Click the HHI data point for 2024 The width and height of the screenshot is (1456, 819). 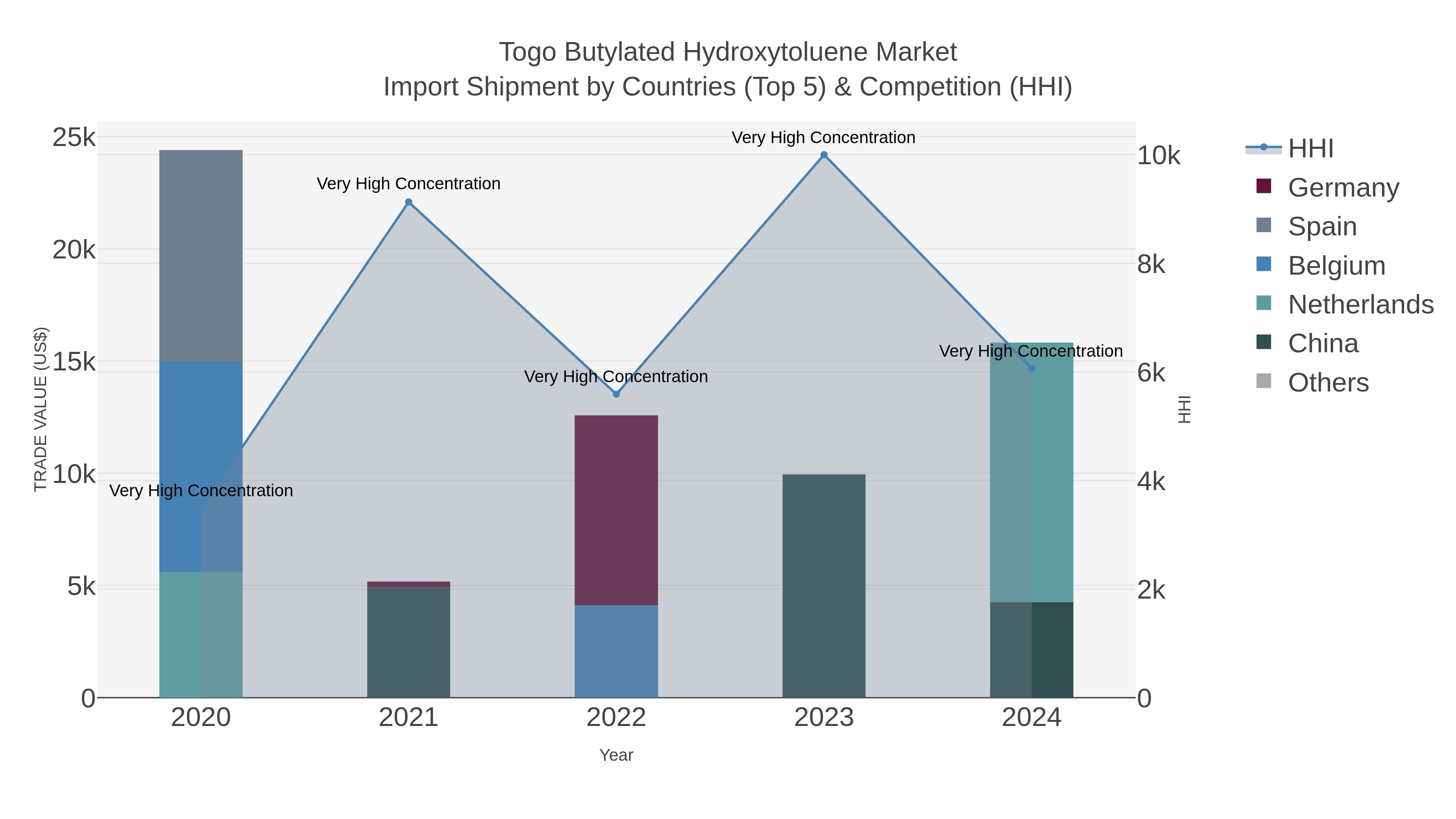point(1031,368)
